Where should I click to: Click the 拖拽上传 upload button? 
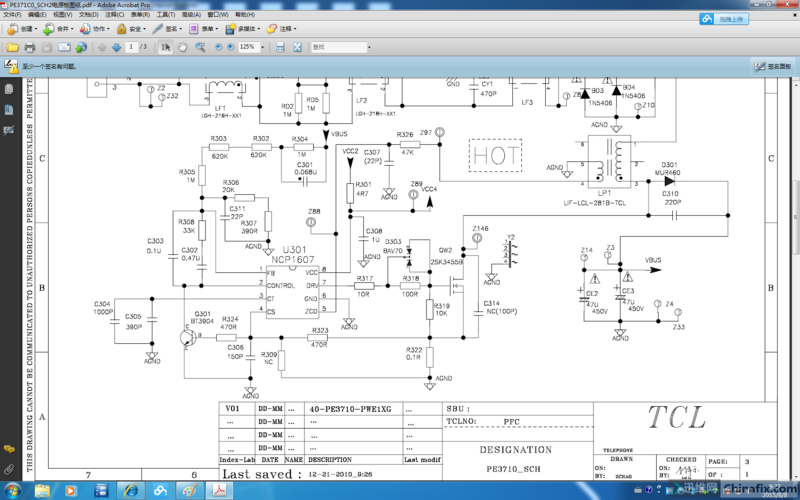tap(724, 19)
